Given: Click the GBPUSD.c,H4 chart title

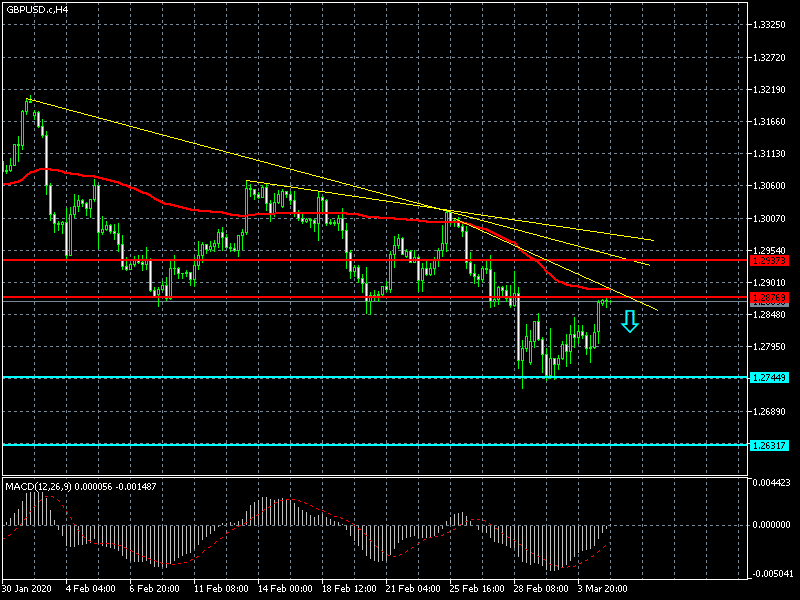Looking at the screenshot, I should 38,9.
